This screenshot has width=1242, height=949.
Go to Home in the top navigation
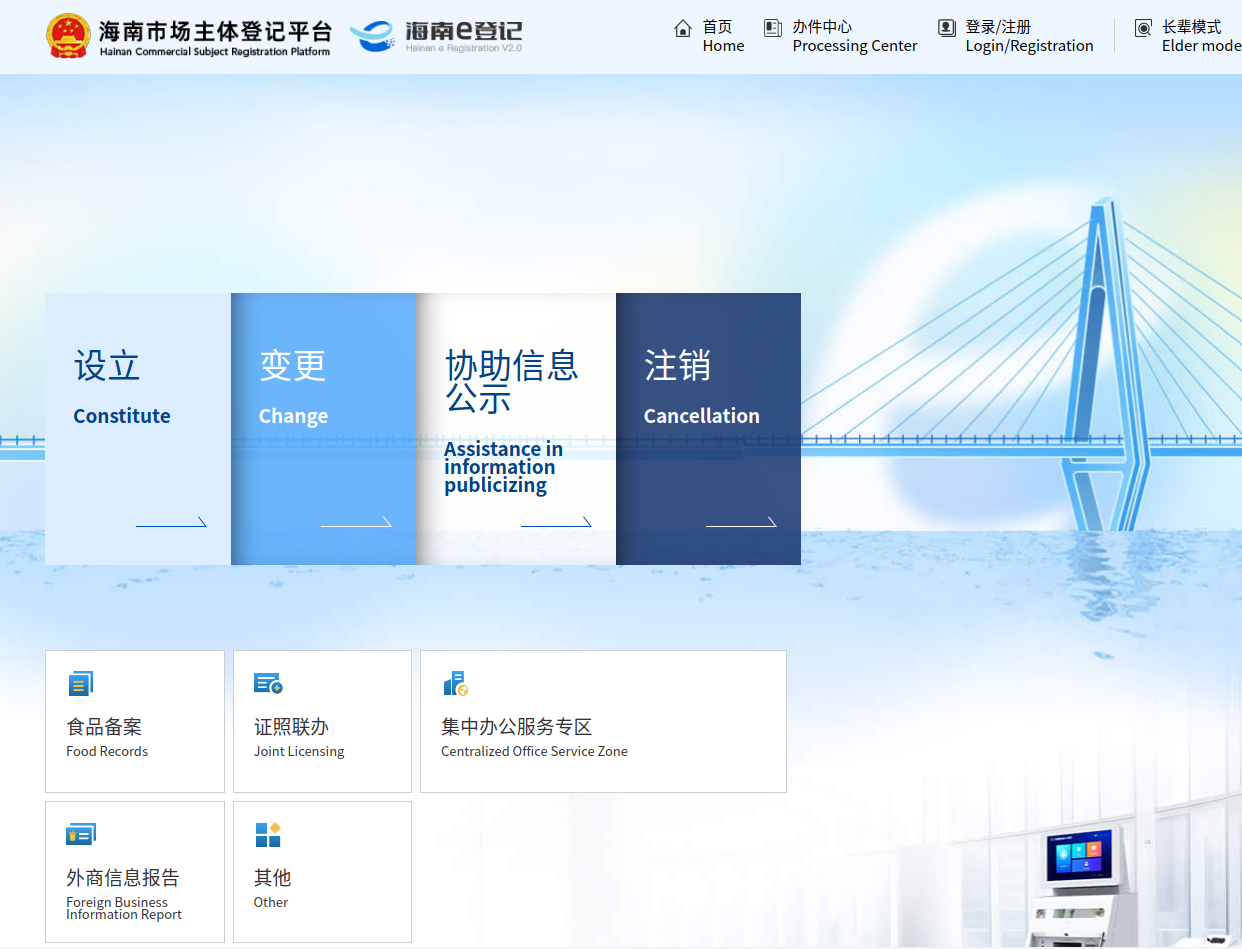723,36
